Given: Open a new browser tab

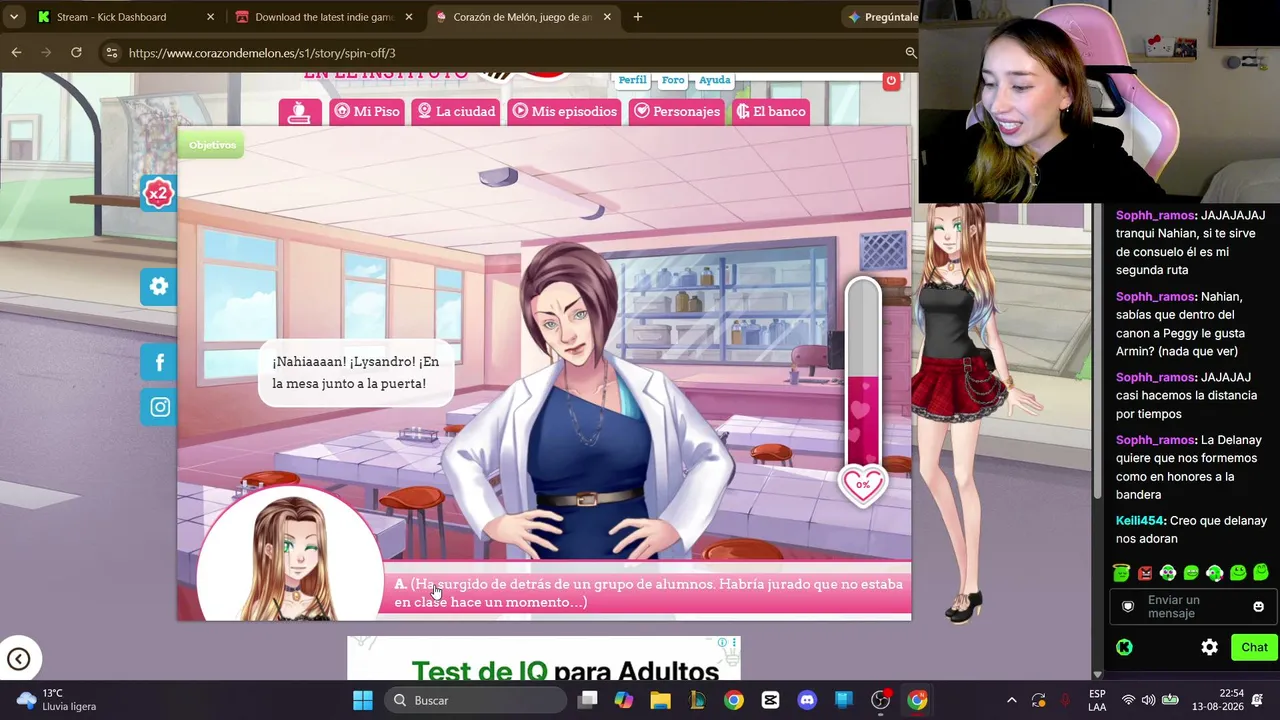Looking at the screenshot, I should click(x=637, y=17).
